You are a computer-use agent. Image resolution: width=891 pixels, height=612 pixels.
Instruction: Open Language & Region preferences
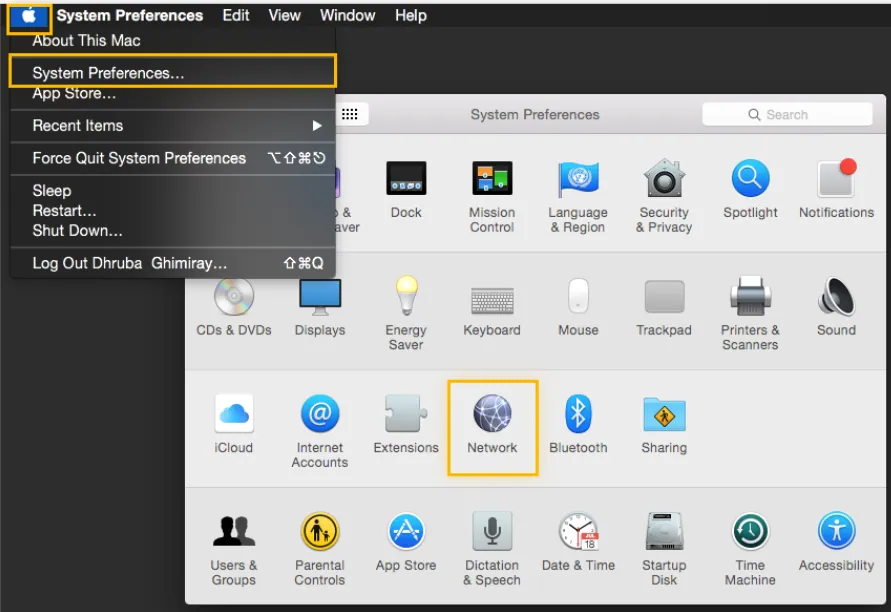[x=578, y=196]
